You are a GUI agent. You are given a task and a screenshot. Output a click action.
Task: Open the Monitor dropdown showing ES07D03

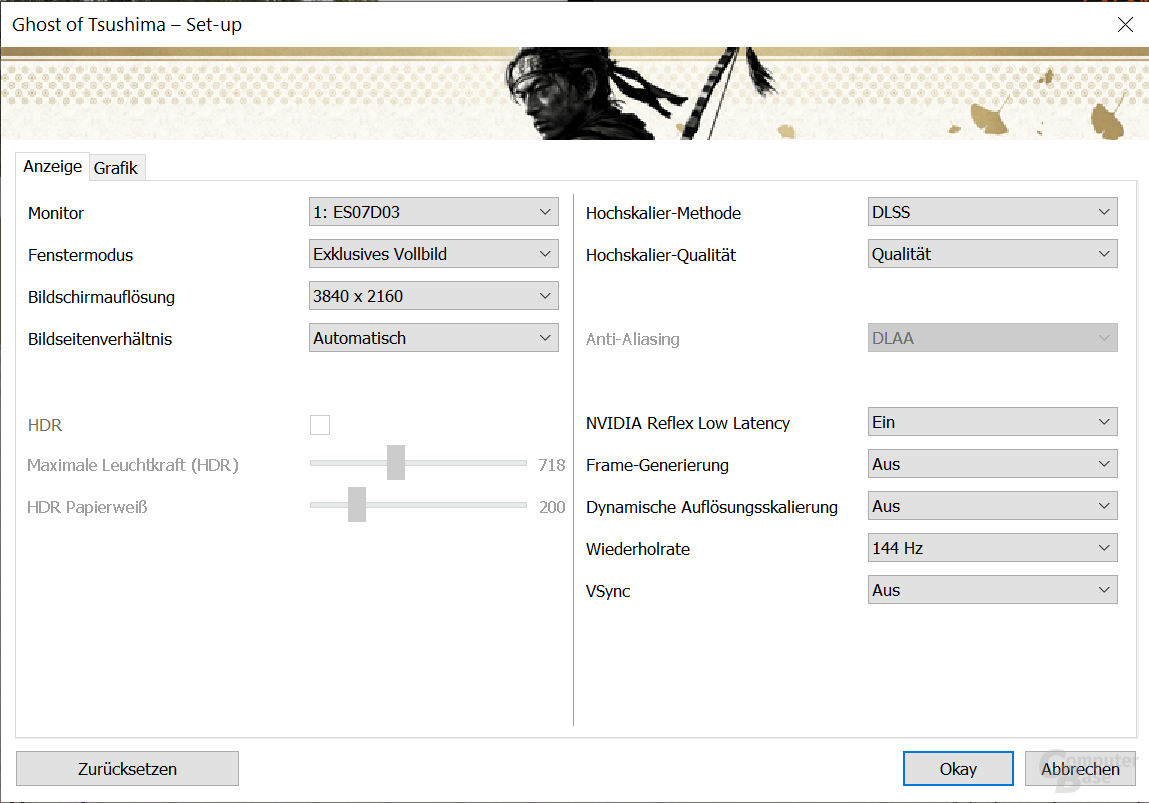[434, 212]
